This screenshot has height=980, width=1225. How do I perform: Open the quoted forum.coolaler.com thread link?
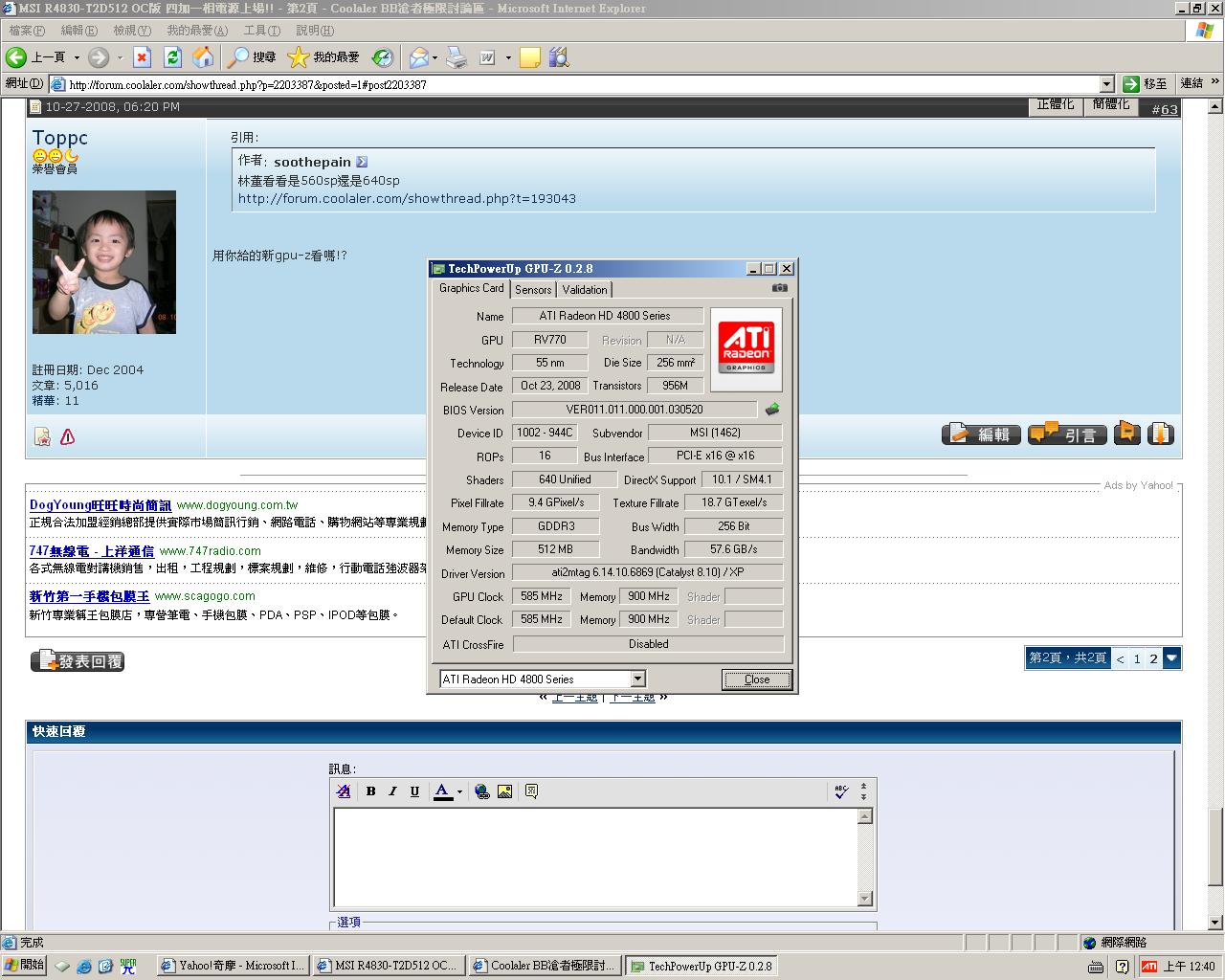pyautogui.click(x=407, y=199)
